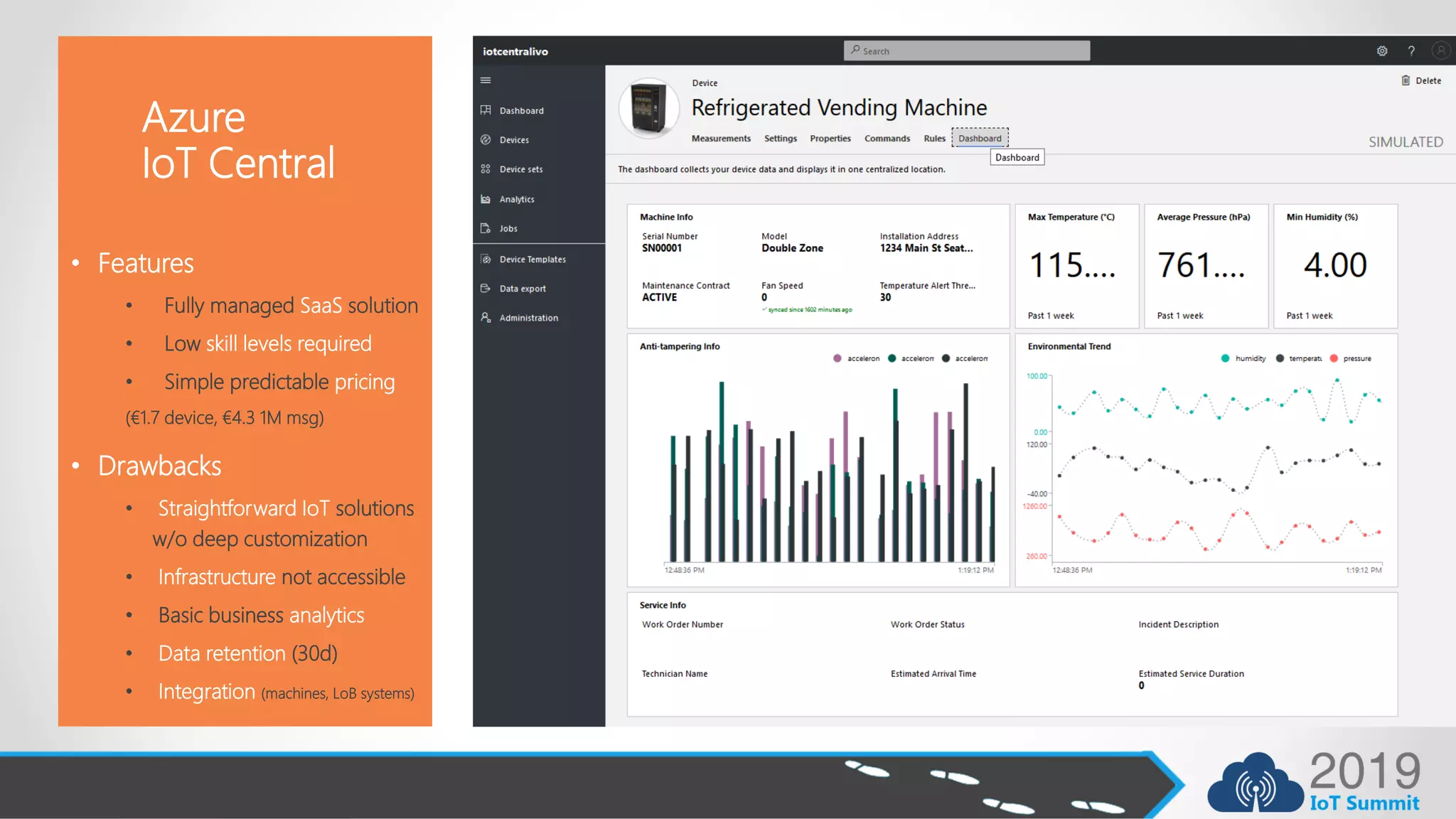The height and width of the screenshot is (819, 1456).
Task: Open Administration in the sidebar
Action: click(x=528, y=318)
